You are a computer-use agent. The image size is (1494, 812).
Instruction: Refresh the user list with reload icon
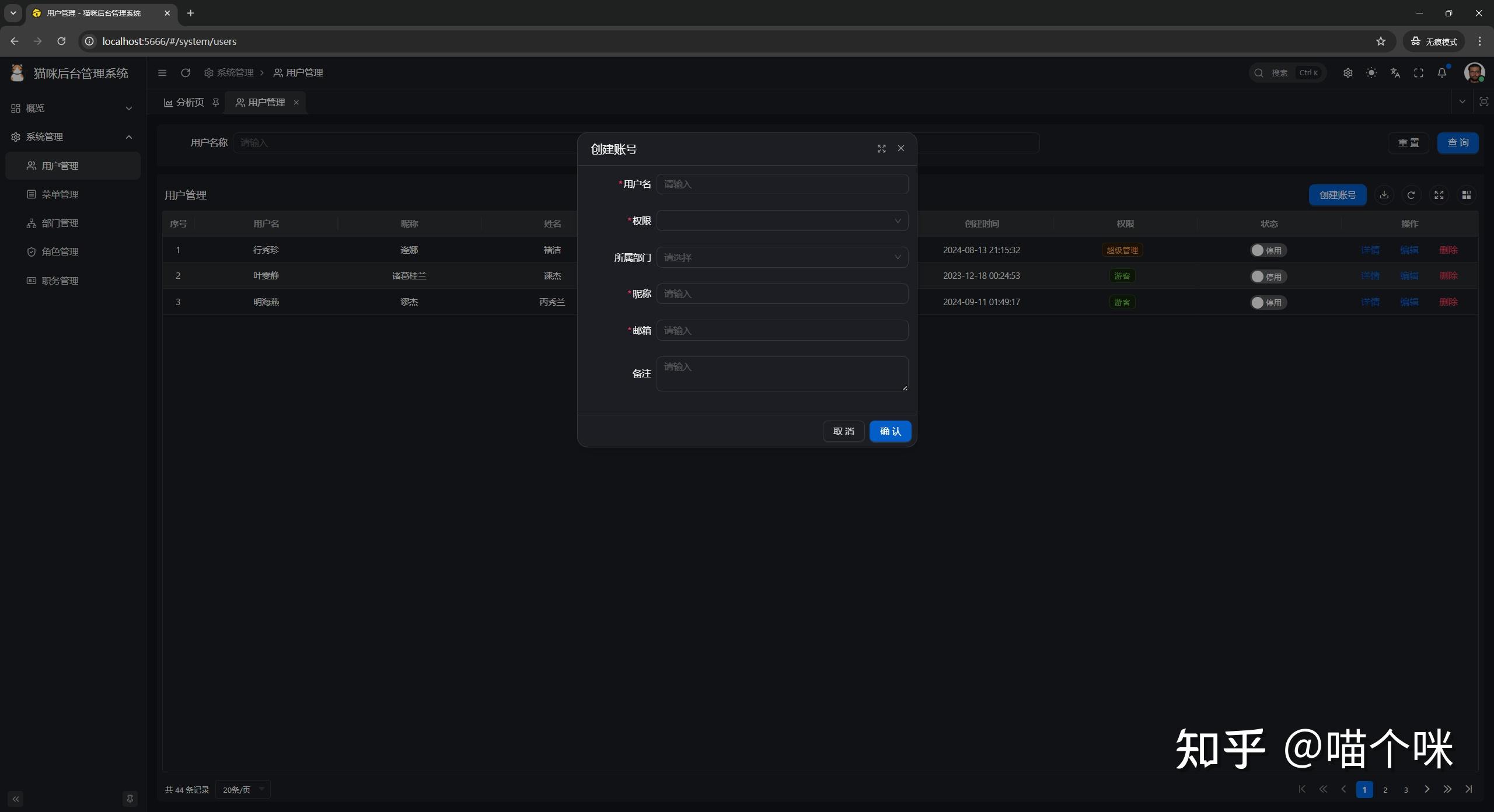click(x=1411, y=195)
